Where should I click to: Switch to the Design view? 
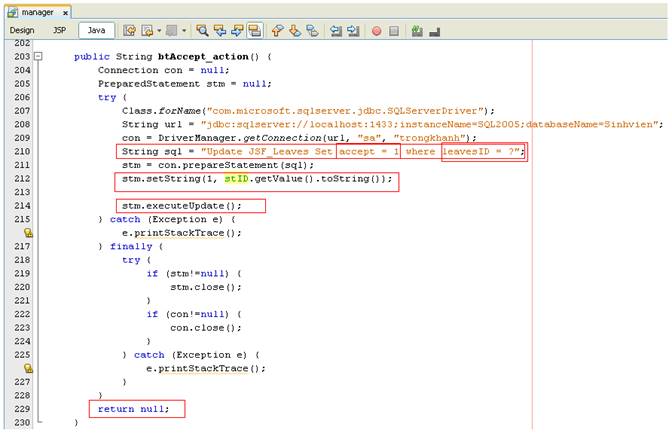tap(22, 30)
